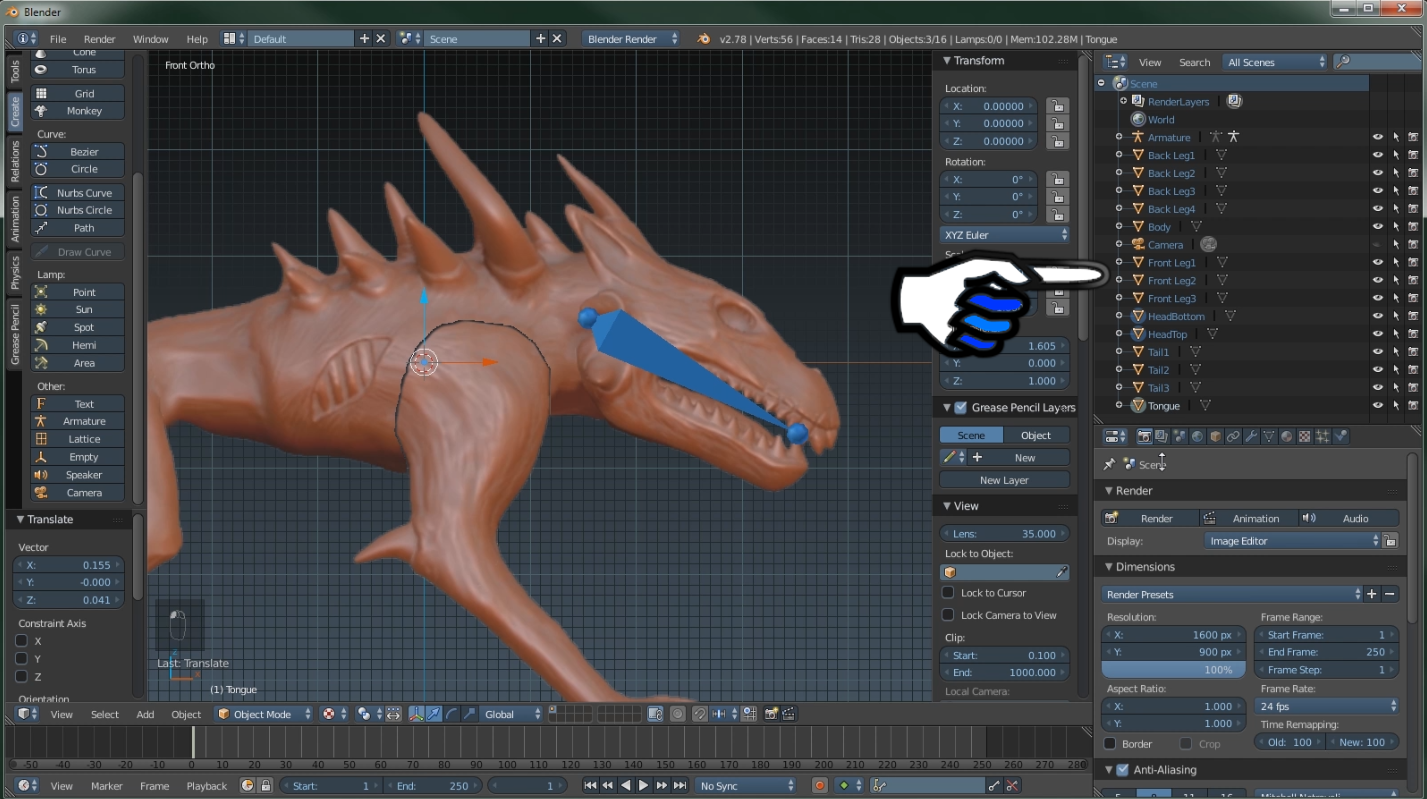Screen dimensions: 1427x799
Task: Enable the Border render checkbox
Action: (x=1110, y=744)
